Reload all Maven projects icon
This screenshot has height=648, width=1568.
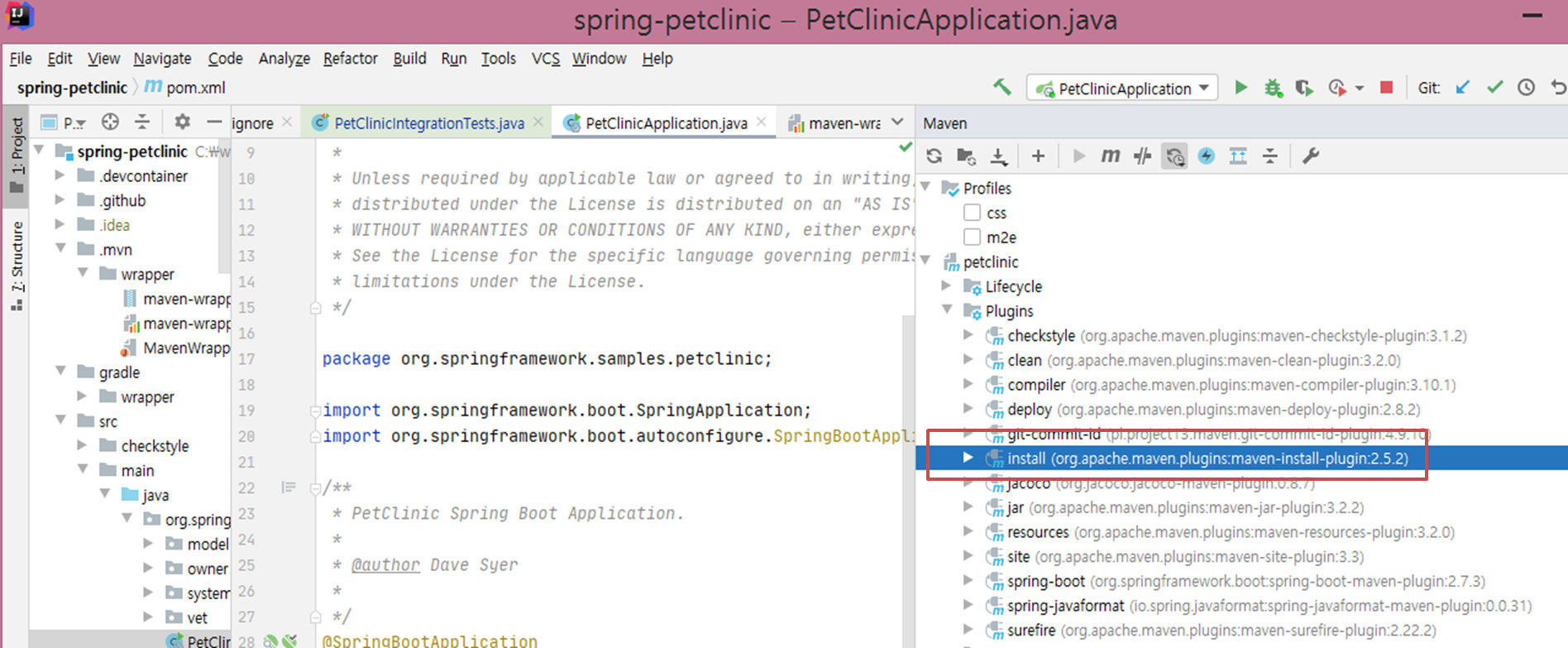pyautogui.click(x=935, y=156)
